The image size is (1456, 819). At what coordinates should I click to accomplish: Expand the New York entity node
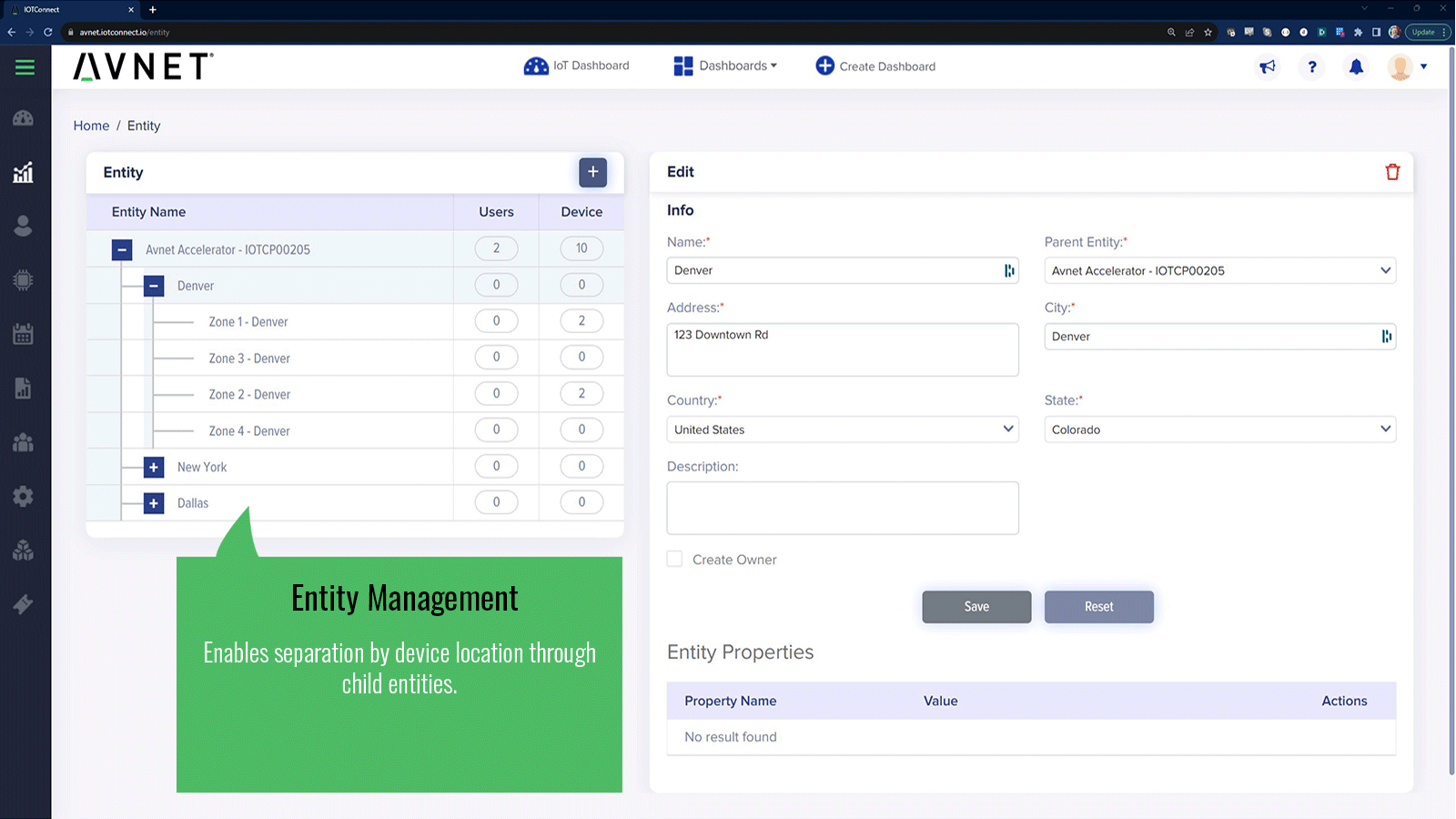[x=154, y=467]
